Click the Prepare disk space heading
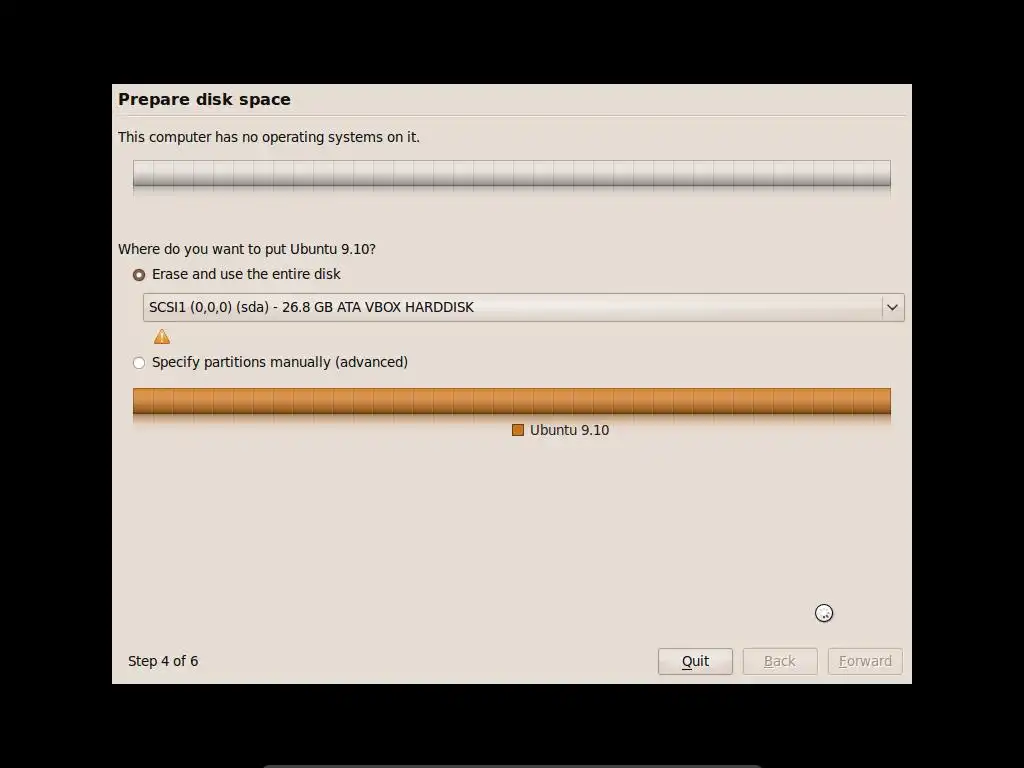 point(204,99)
